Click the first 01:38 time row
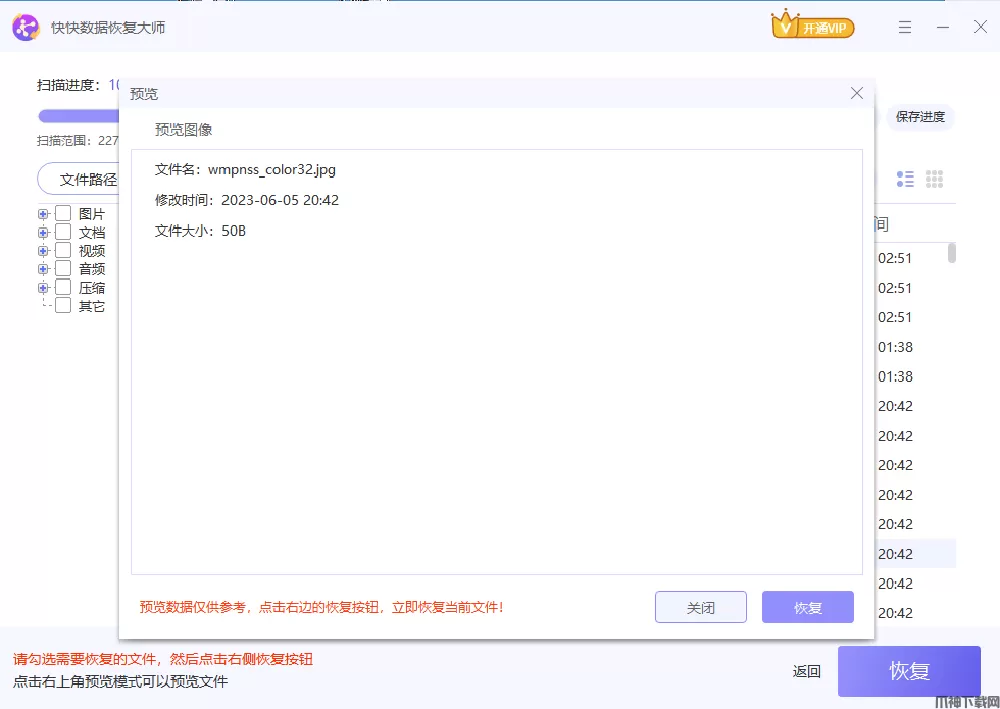This screenshot has height=709, width=1000. [x=895, y=347]
